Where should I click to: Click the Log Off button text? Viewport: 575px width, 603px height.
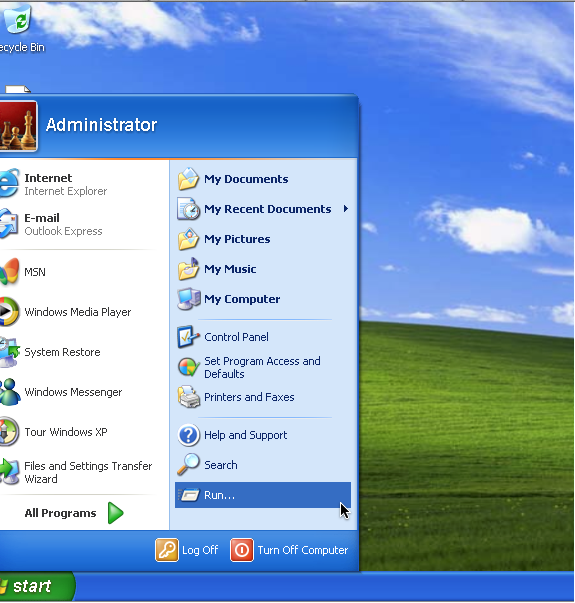point(200,550)
